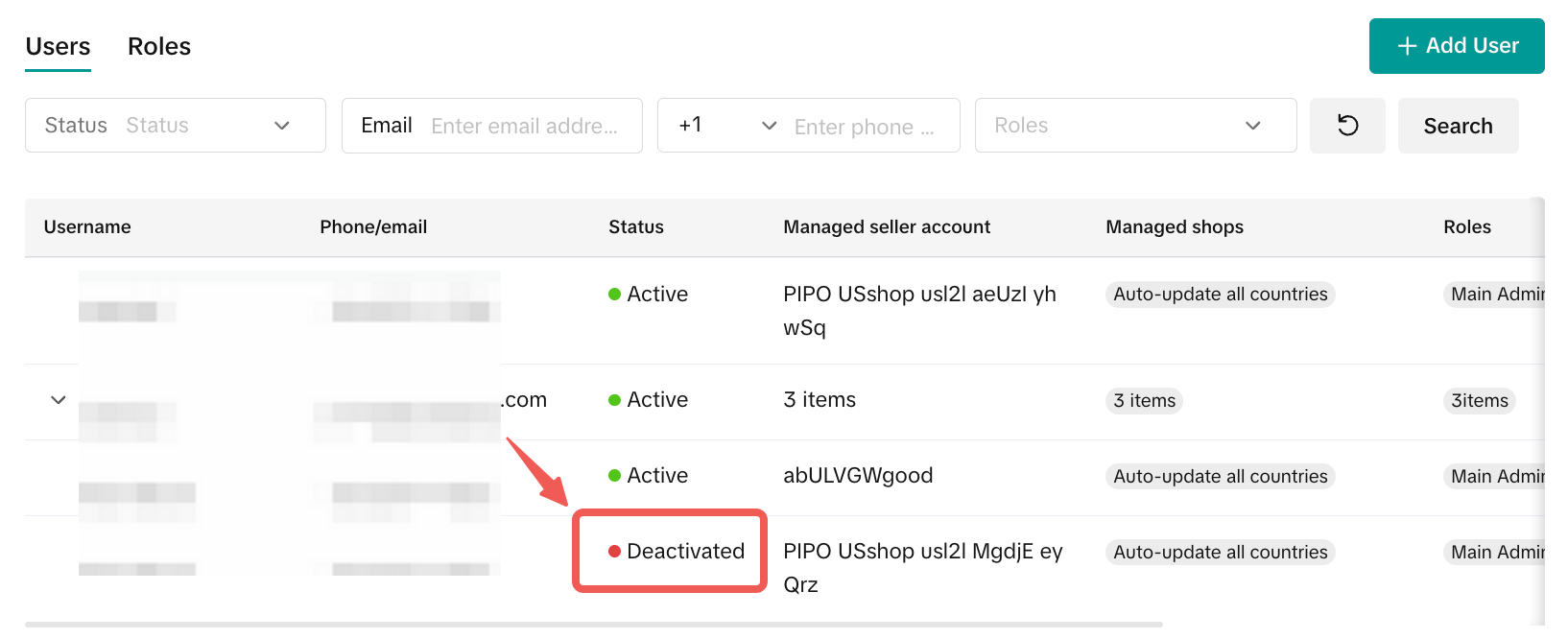Click the abULVGWgood seller account cell
Screen dimensions: 1568x639
[x=858, y=476]
